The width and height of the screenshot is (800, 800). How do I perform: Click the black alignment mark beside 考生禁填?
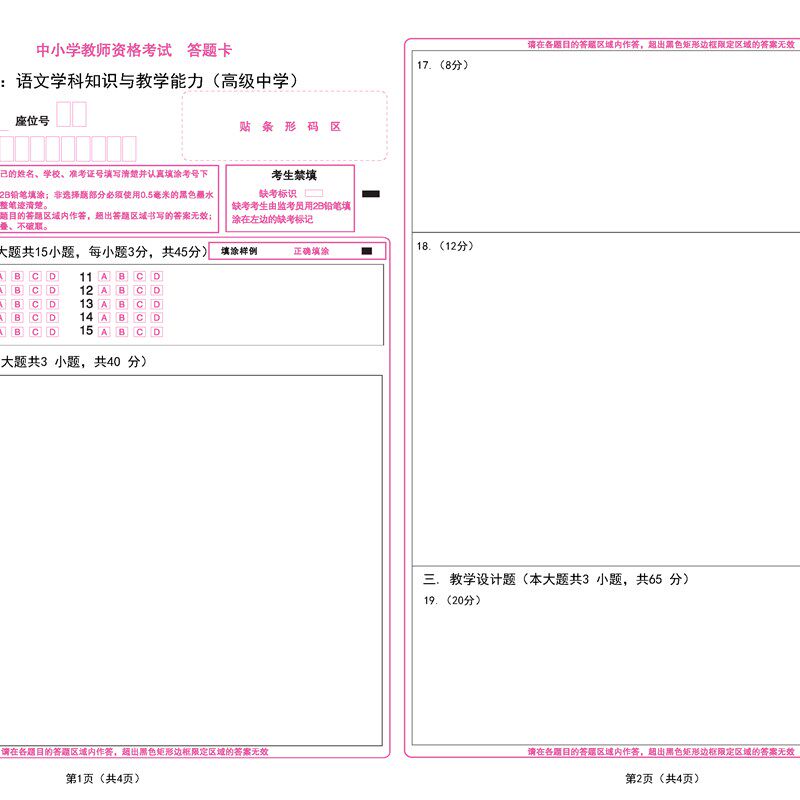[x=371, y=194]
